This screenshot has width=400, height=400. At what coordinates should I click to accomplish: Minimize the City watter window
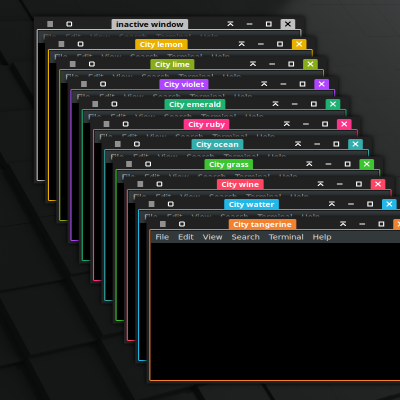click(351, 204)
